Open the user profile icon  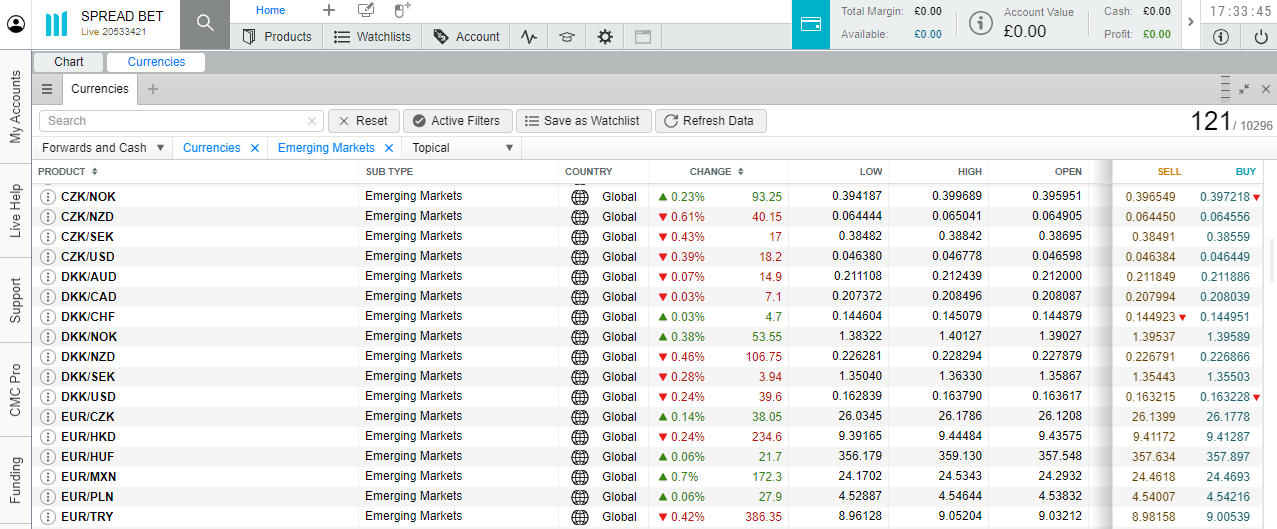(16, 23)
